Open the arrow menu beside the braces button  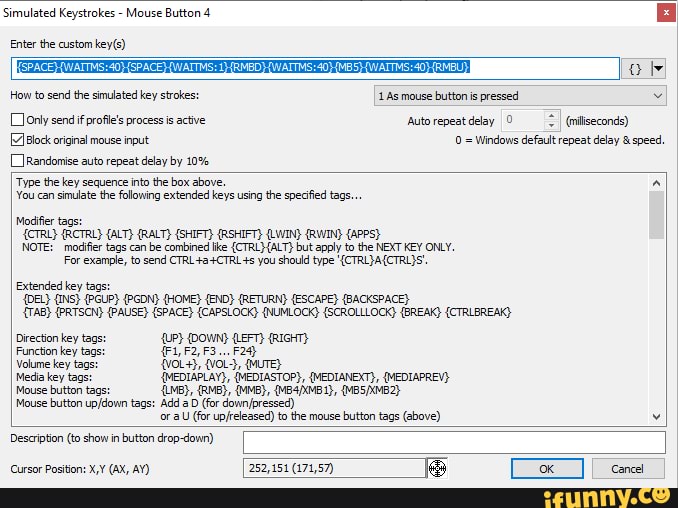[657, 69]
